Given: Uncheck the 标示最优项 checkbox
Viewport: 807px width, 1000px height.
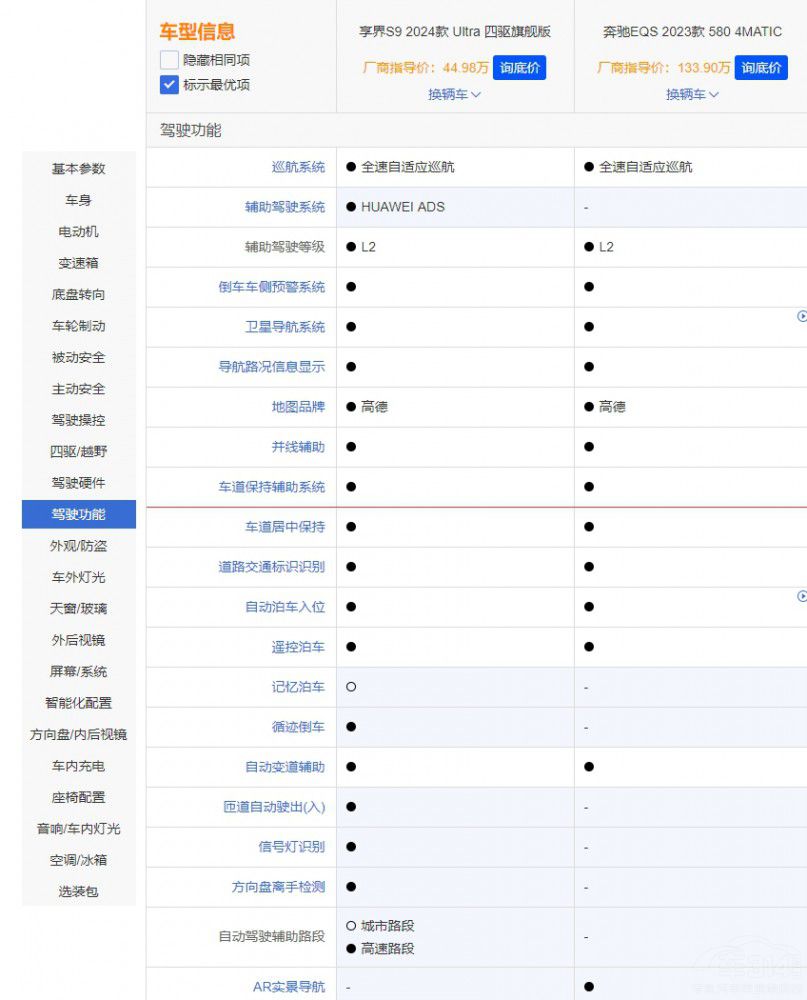Looking at the screenshot, I should (x=167, y=84).
